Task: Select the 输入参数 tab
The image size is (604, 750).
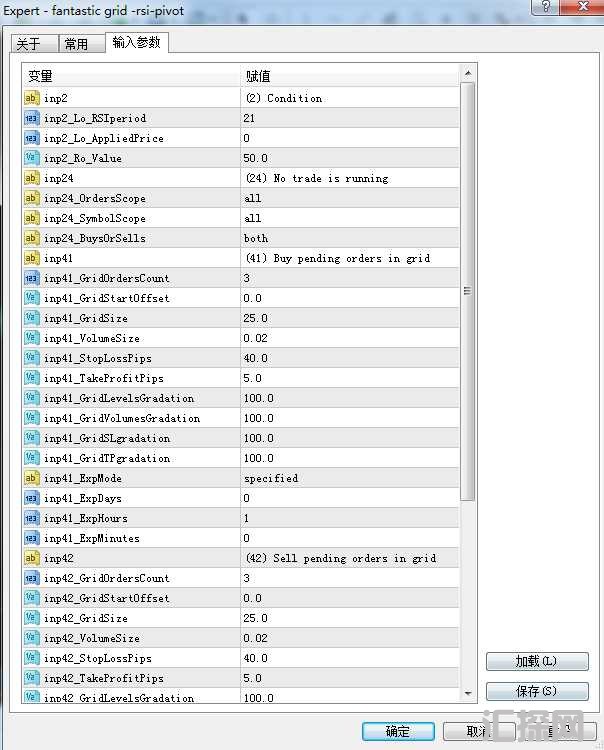Action: click(x=137, y=42)
